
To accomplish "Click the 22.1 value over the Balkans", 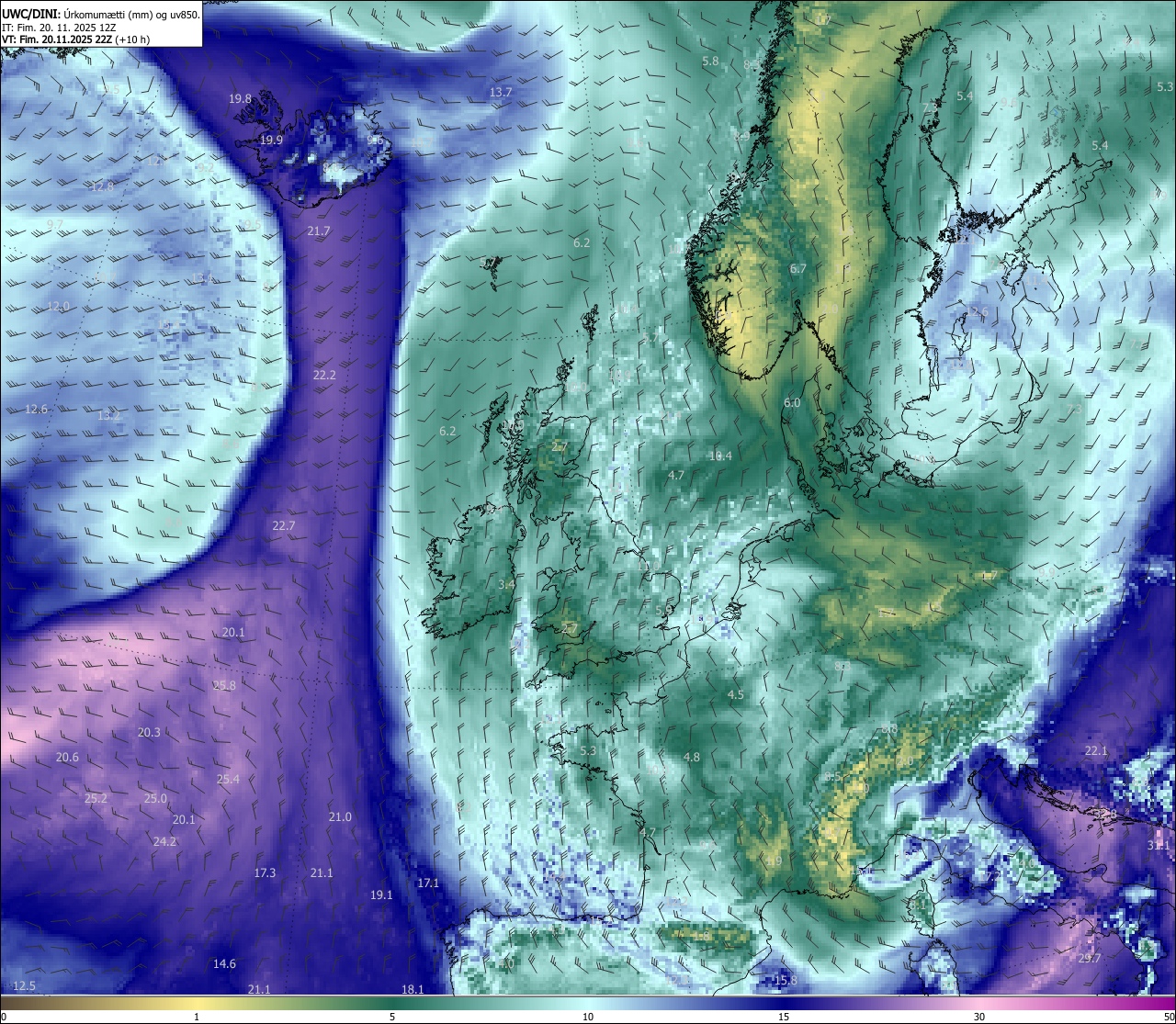I will click(1096, 751).
